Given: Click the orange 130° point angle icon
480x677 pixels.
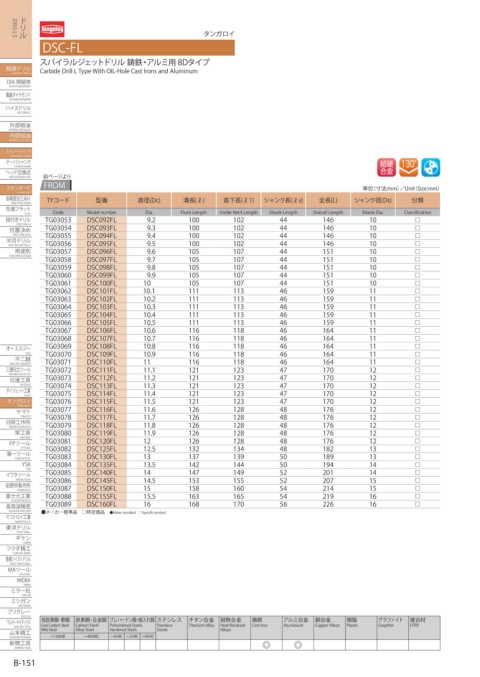Looking at the screenshot, I should click(x=408, y=168).
